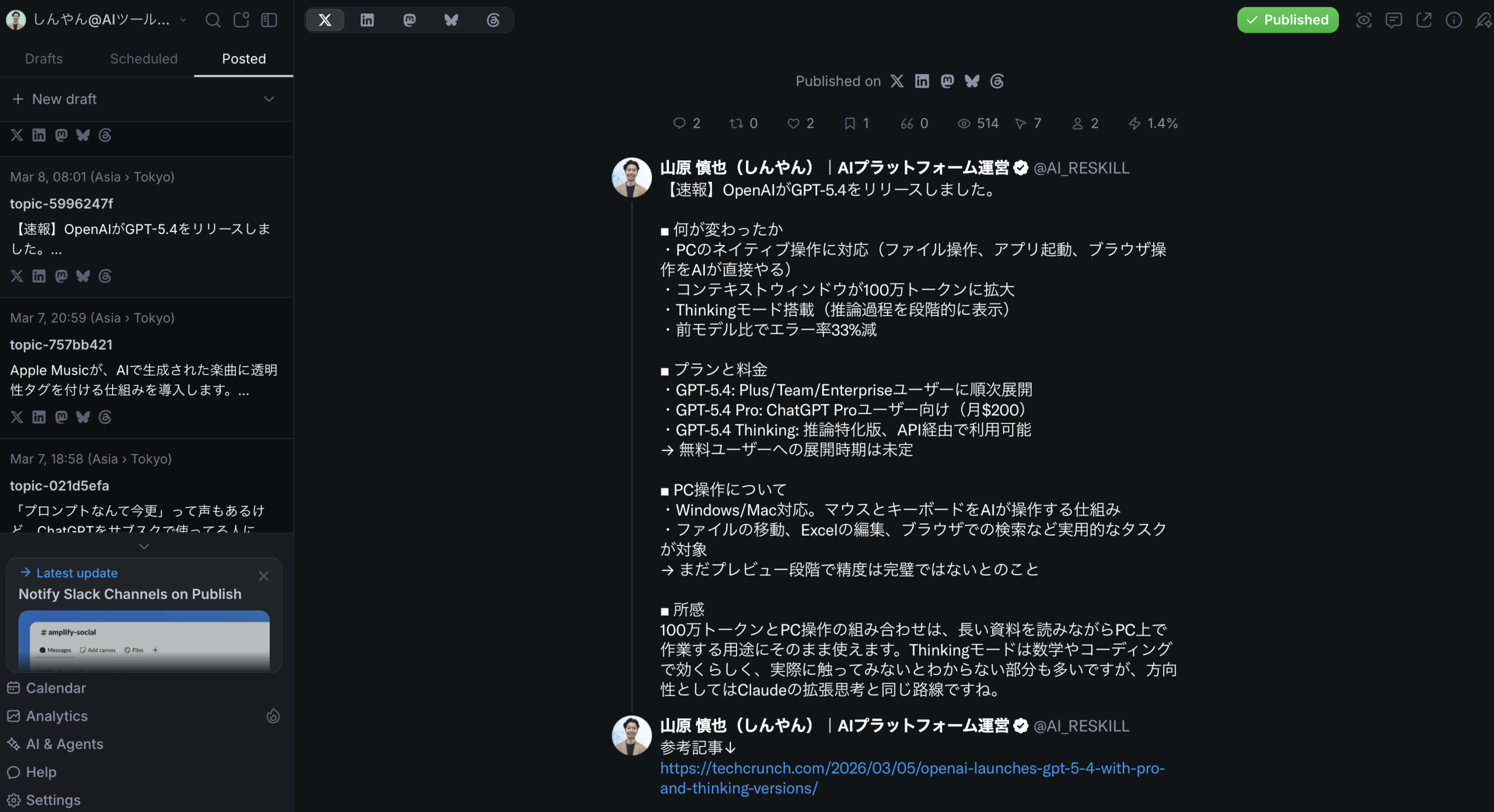Image resolution: width=1494 pixels, height=812 pixels.
Task: Click X icon beside Published on label
Action: 897,81
